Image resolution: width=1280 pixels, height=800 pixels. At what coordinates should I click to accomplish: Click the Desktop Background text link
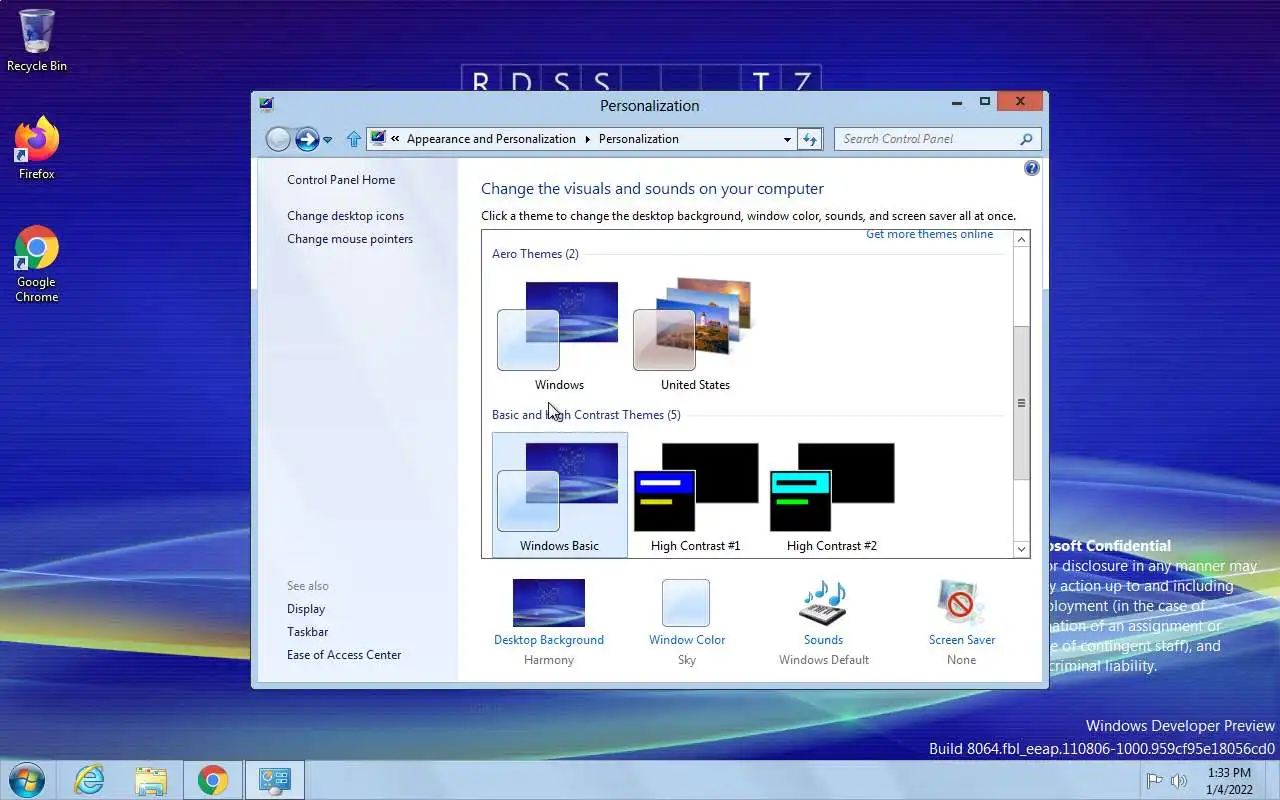[x=549, y=640]
